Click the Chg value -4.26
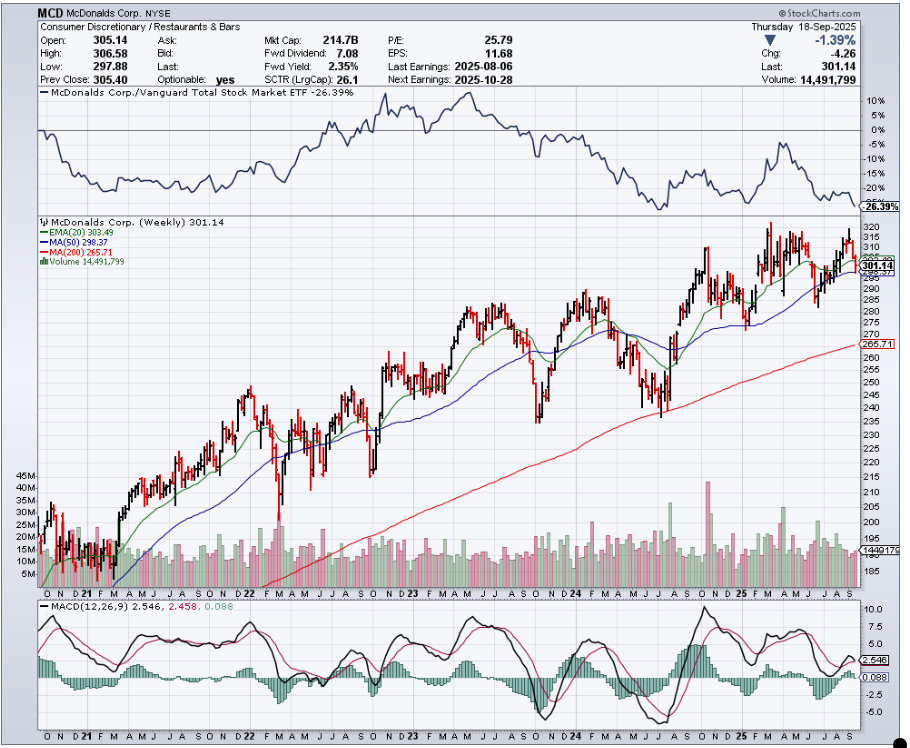 coord(842,53)
